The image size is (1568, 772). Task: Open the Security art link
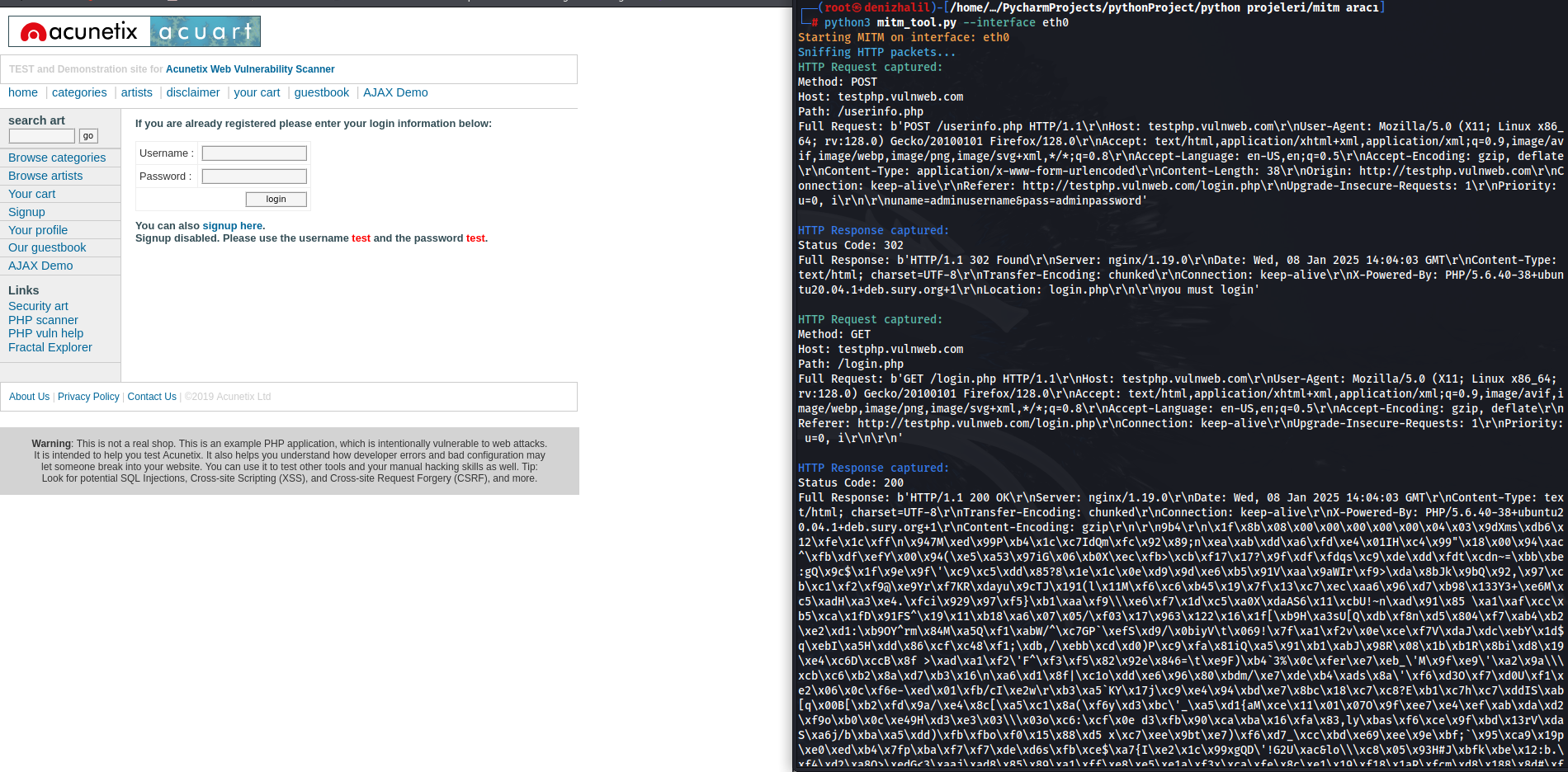pyautogui.click(x=38, y=306)
